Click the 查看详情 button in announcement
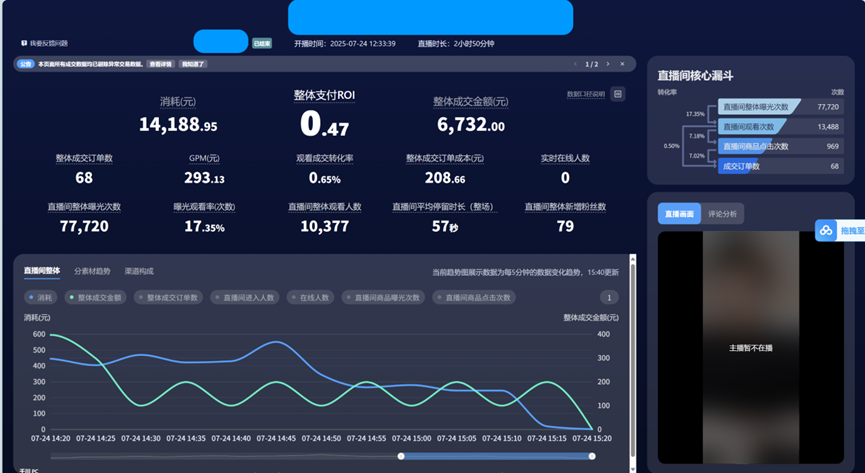865x473 pixels. point(160,64)
